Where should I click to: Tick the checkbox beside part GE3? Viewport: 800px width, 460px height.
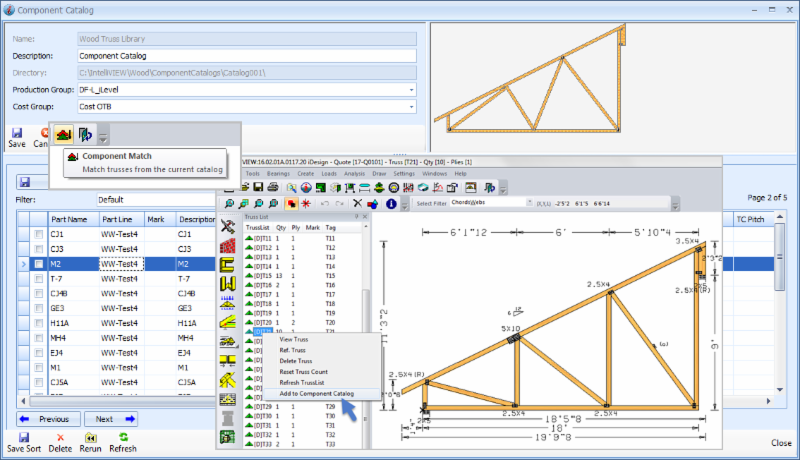(x=37, y=309)
